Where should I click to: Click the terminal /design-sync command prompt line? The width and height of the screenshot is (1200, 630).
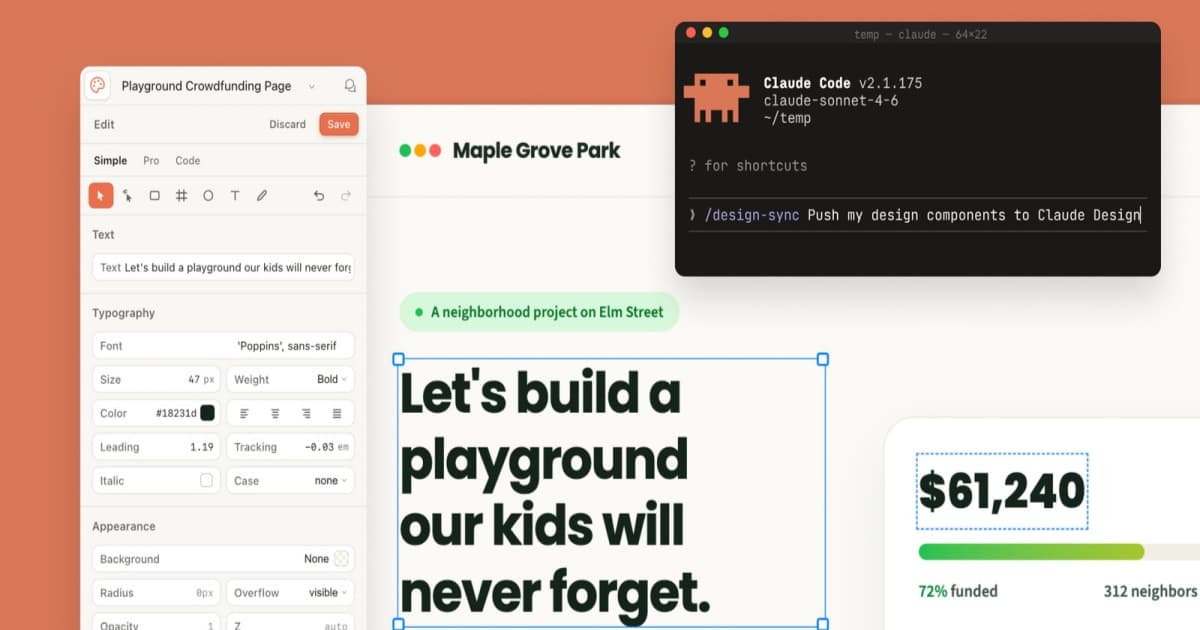point(917,215)
